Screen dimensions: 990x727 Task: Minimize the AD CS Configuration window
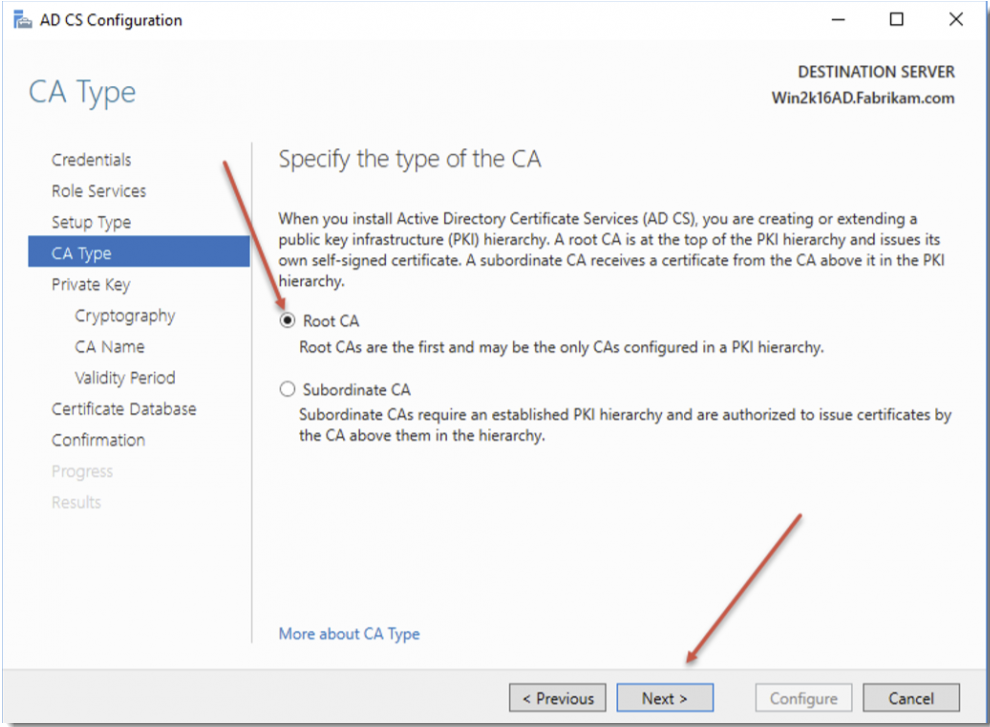[838, 20]
